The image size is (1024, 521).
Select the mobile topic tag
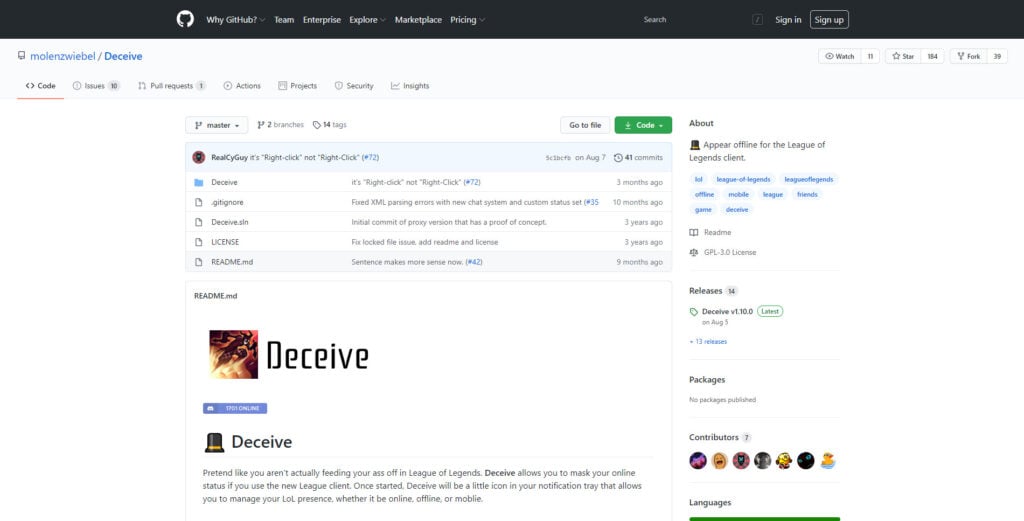pos(739,195)
